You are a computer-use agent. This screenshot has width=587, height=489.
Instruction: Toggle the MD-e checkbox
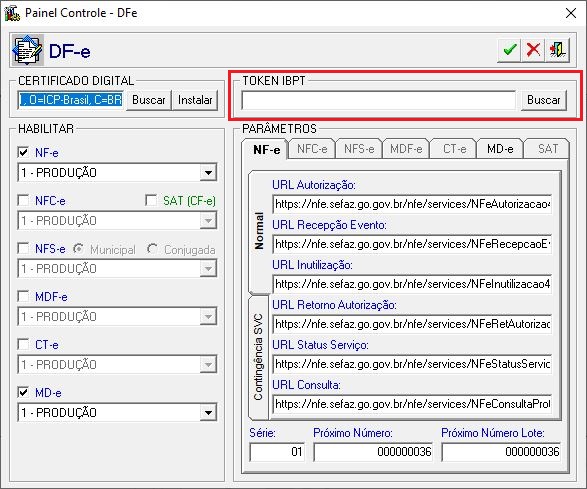coord(23,392)
